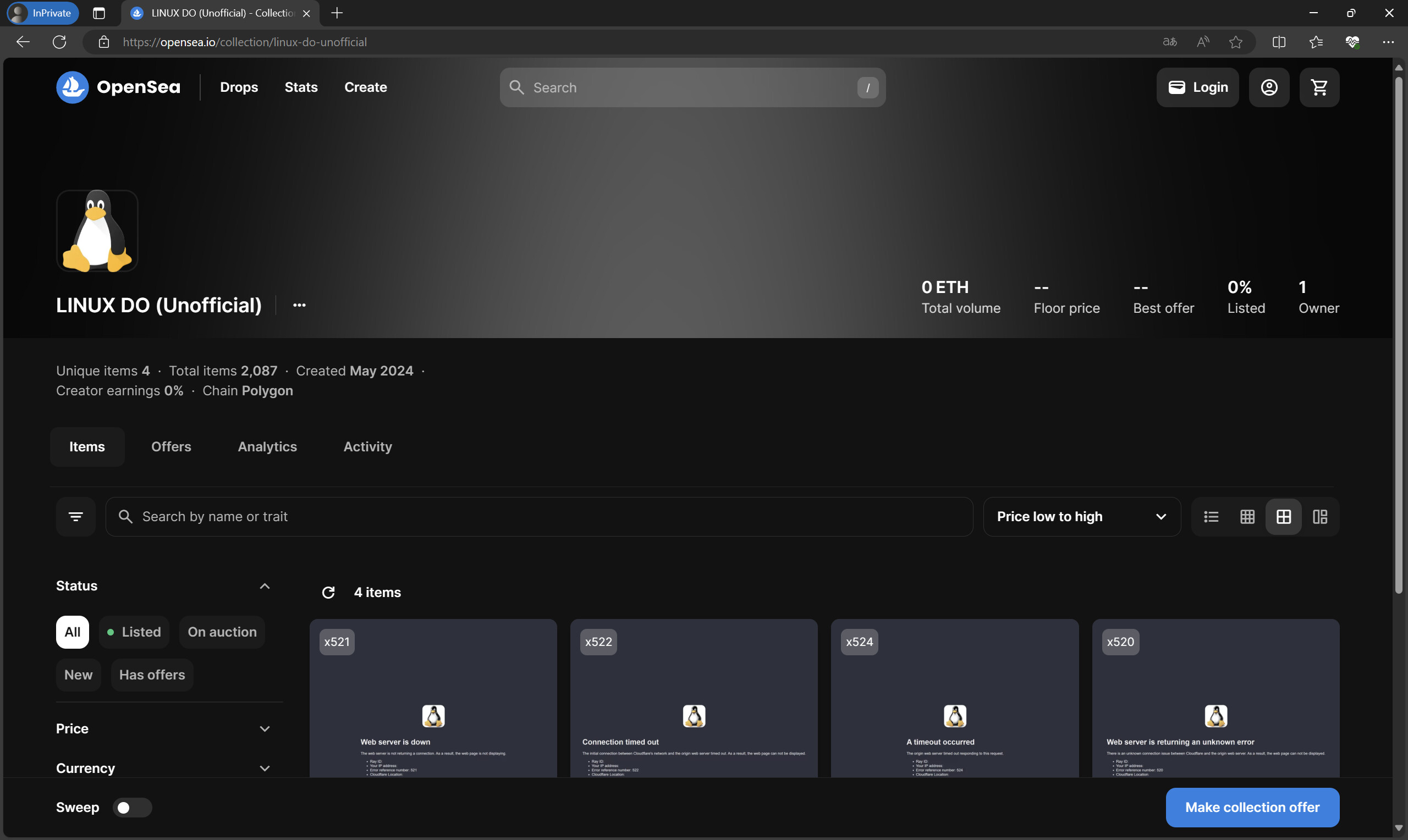Viewport: 1408px width, 840px height.
Task: Switch to list view icon
Action: [x=1211, y=517]
